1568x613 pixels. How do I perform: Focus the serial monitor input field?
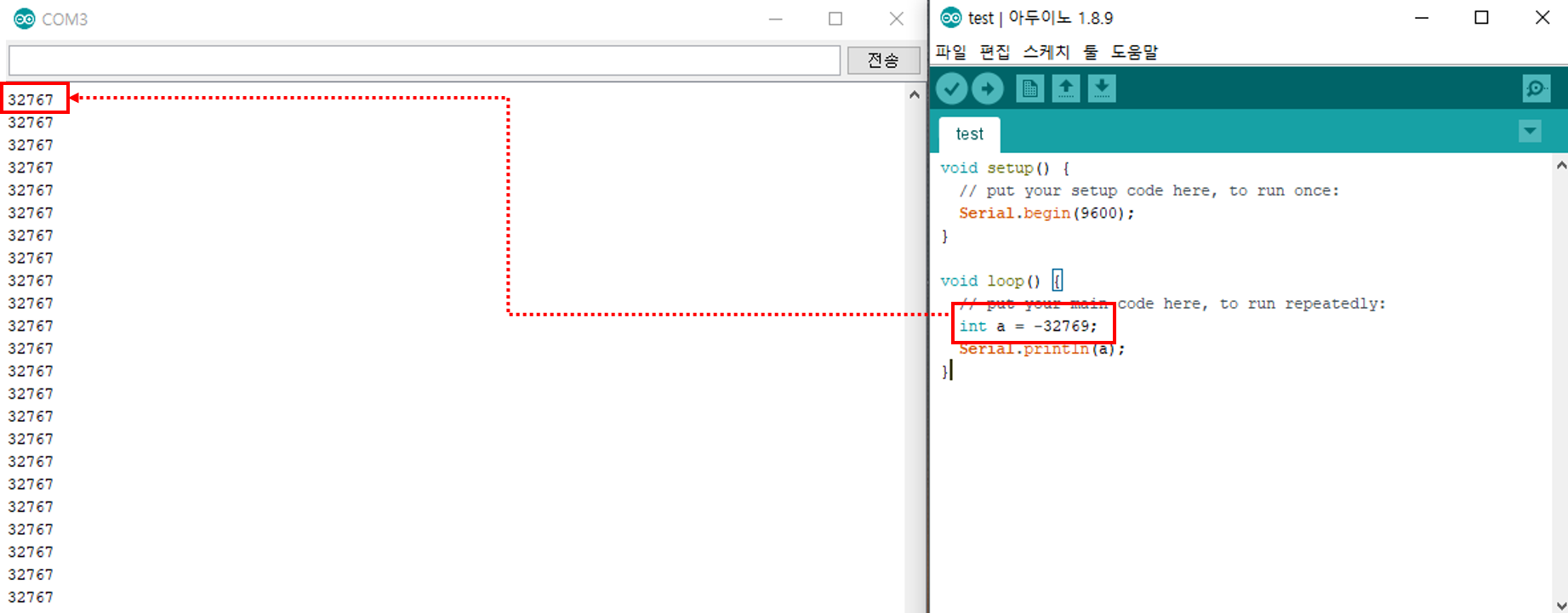(x=425, y=60)
